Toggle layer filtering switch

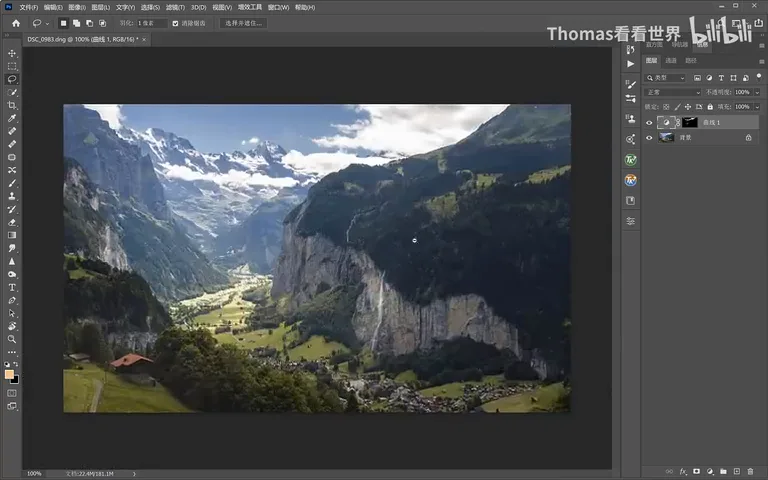759,77
